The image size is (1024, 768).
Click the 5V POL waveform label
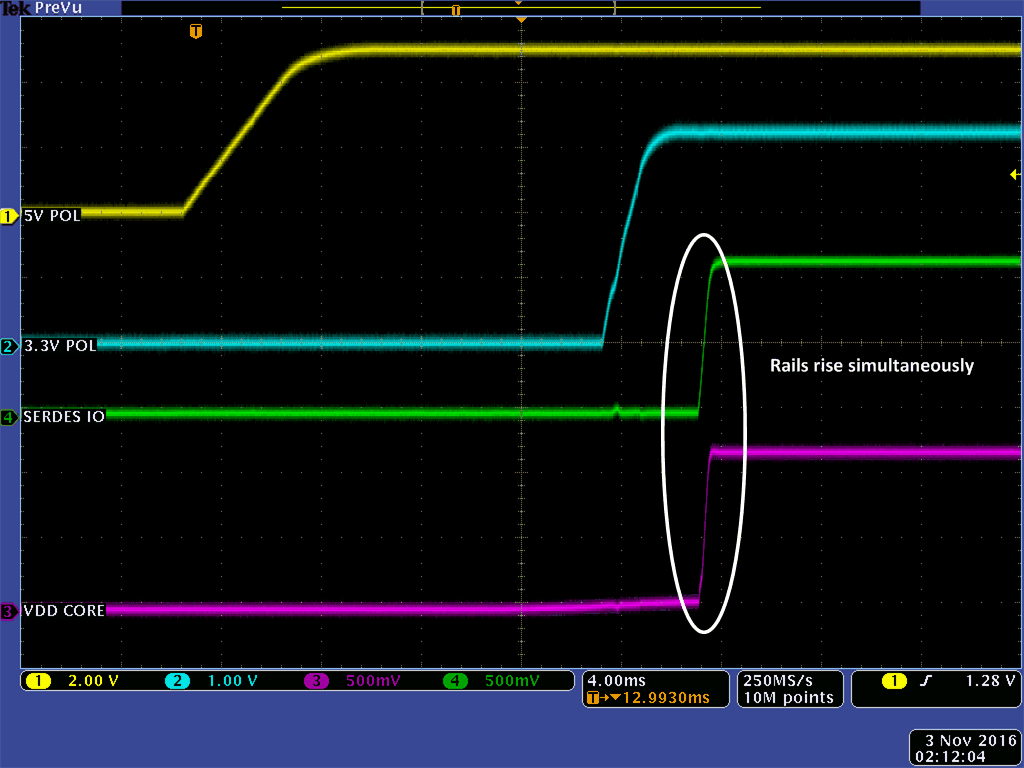[51, 216]
